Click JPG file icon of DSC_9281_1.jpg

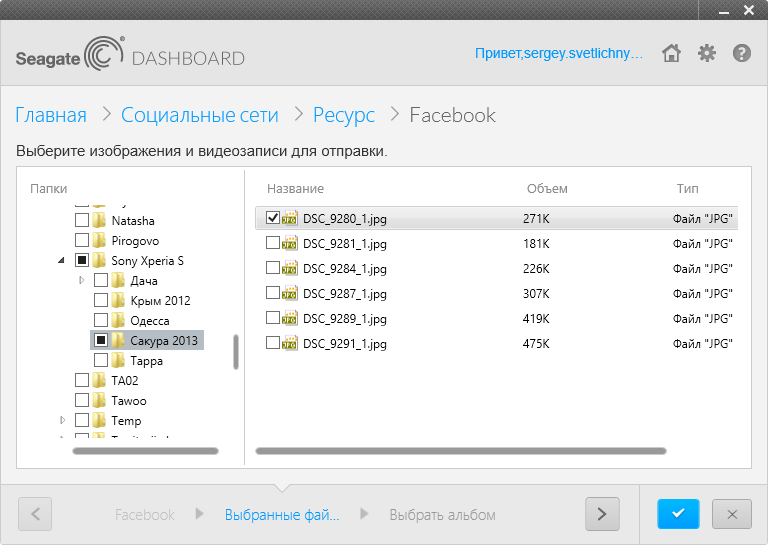289,243
